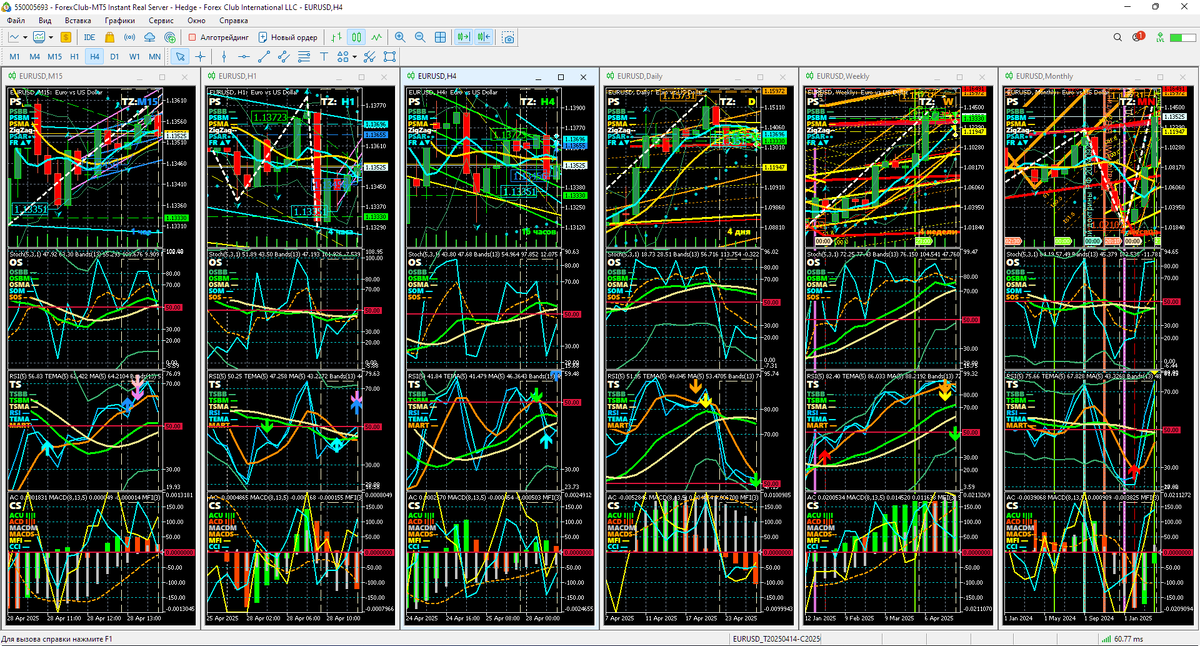
Task: Expand the templates dropdown arrow
Action: pos(51,37)
